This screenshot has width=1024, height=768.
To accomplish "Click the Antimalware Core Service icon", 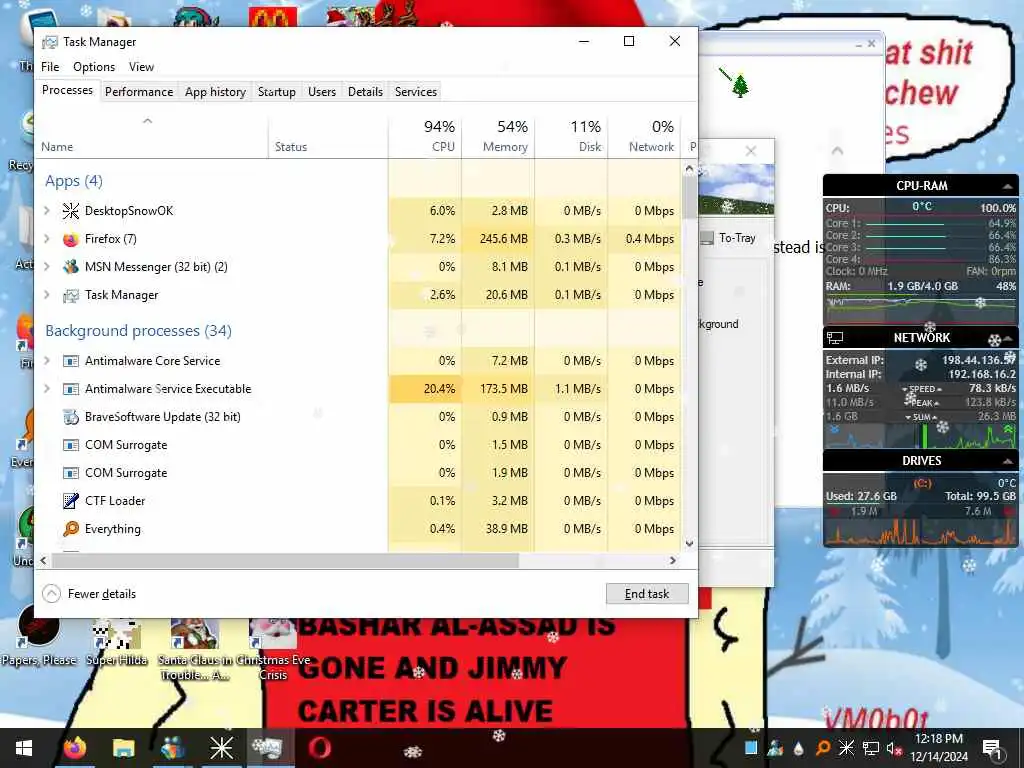I will pos(71,361).
